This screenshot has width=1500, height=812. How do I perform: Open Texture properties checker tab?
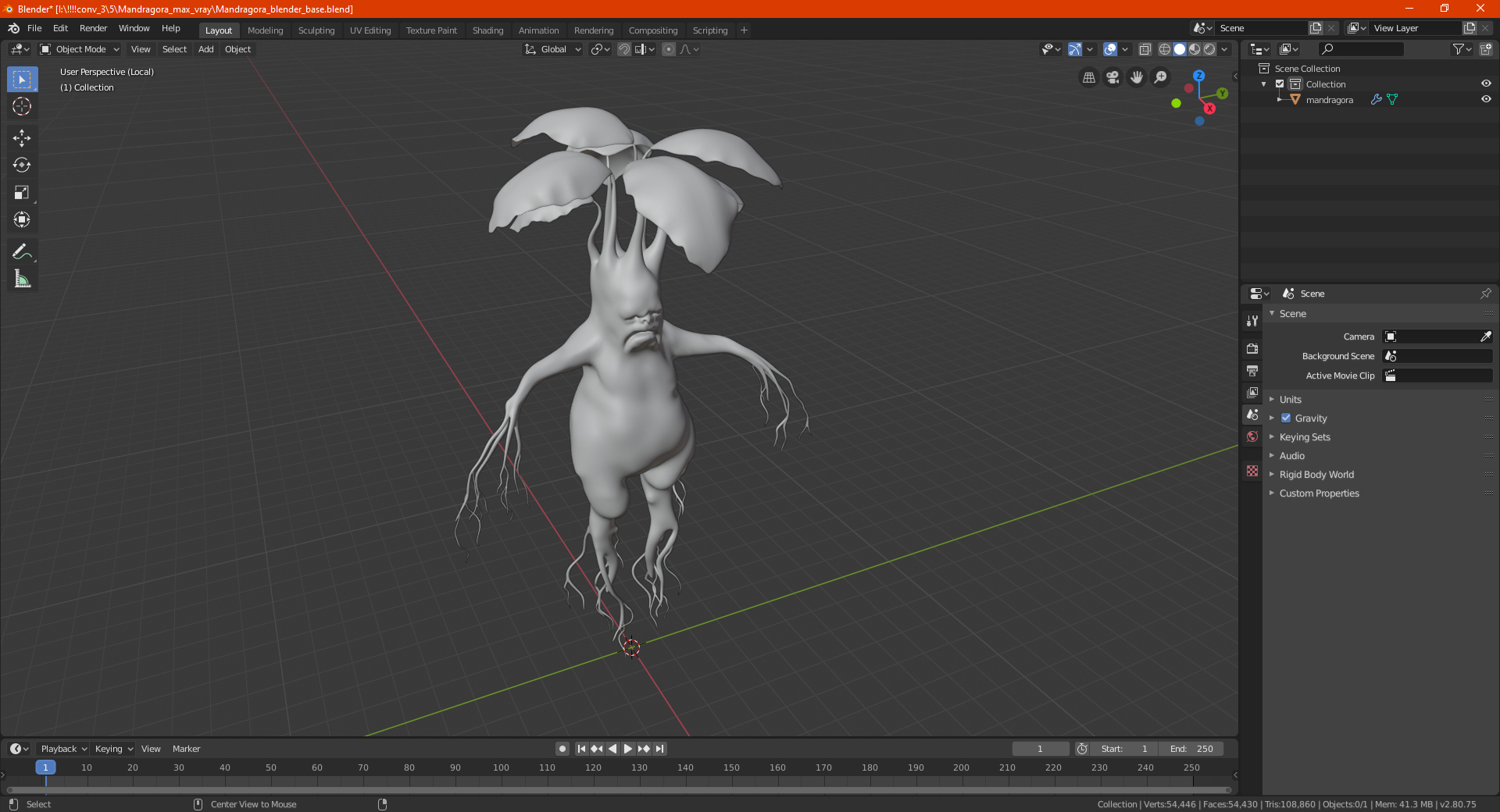(x=1252, y=471)
